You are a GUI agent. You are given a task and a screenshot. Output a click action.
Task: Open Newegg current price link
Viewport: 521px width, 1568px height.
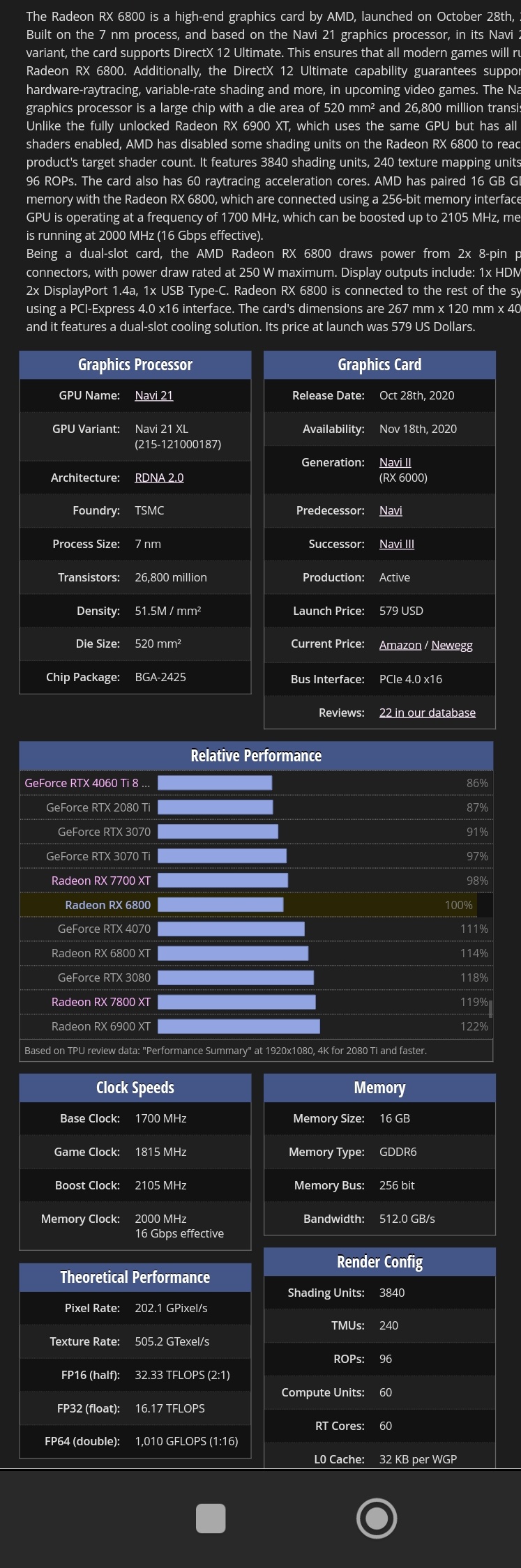(451, 645)
